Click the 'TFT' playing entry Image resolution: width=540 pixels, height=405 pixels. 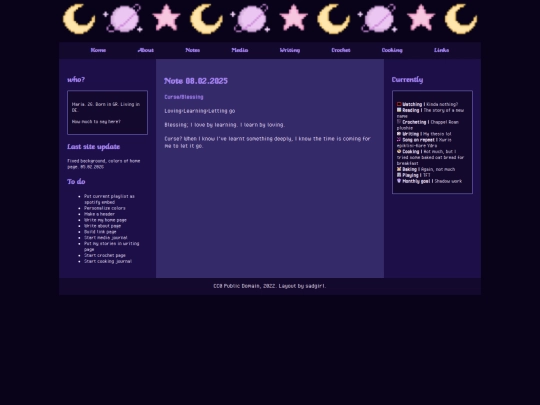[427, 175]
